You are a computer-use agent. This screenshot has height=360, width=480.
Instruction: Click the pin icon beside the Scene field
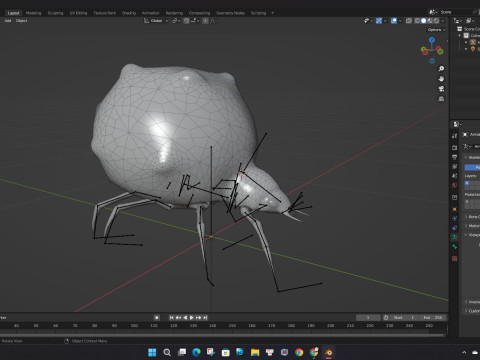(475, 12)
